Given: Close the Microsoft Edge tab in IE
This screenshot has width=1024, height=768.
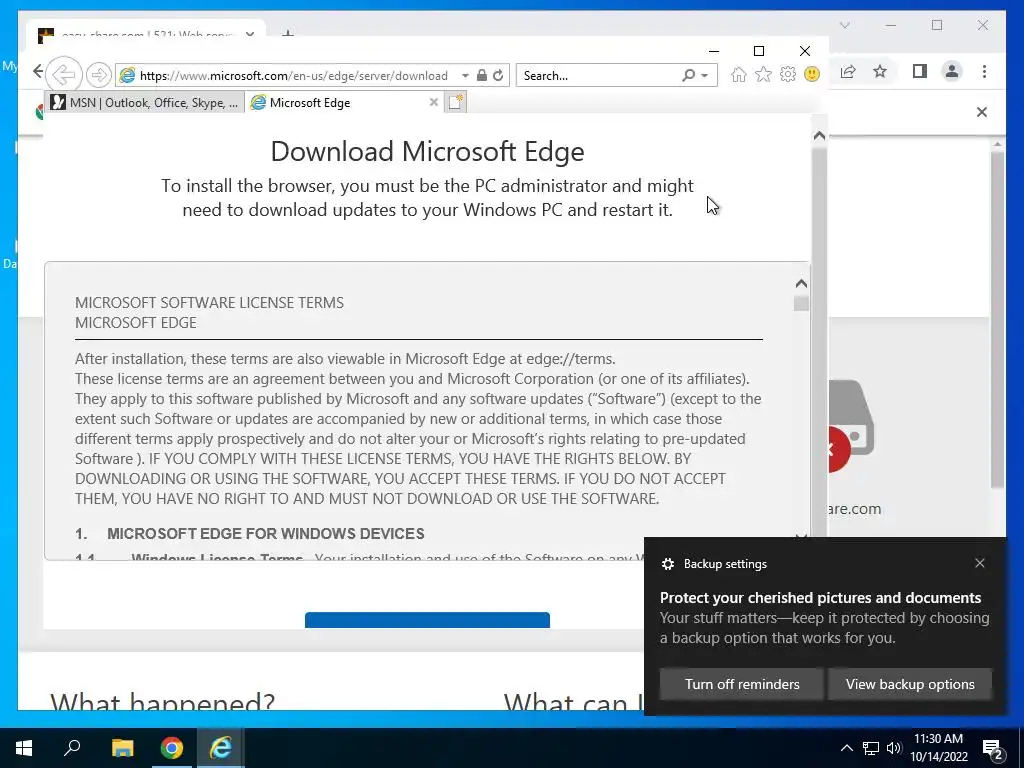Looking at the screenshot, I should point(433,102).
